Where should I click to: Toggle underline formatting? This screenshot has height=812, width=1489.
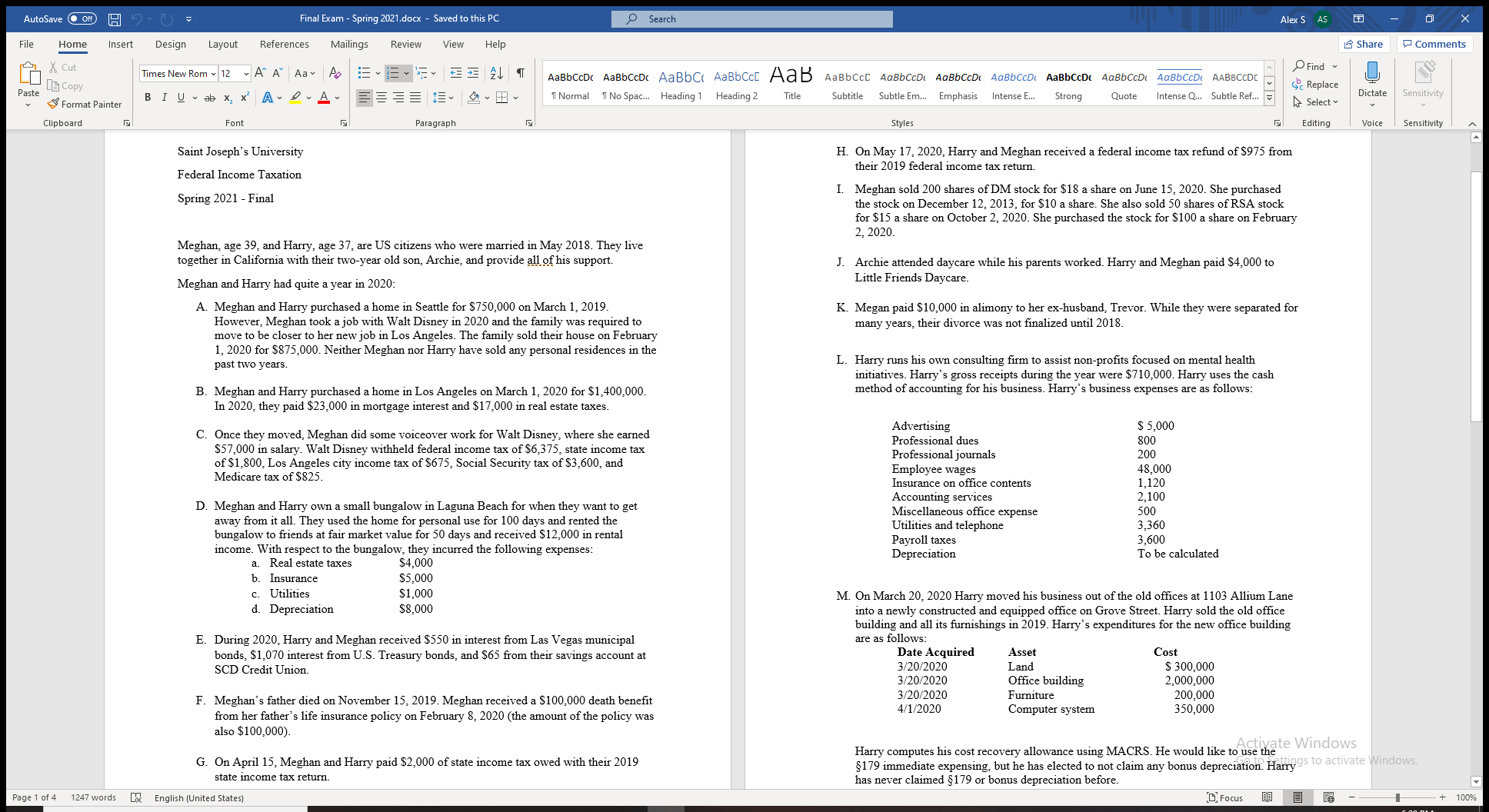click(x=180, y=97)
